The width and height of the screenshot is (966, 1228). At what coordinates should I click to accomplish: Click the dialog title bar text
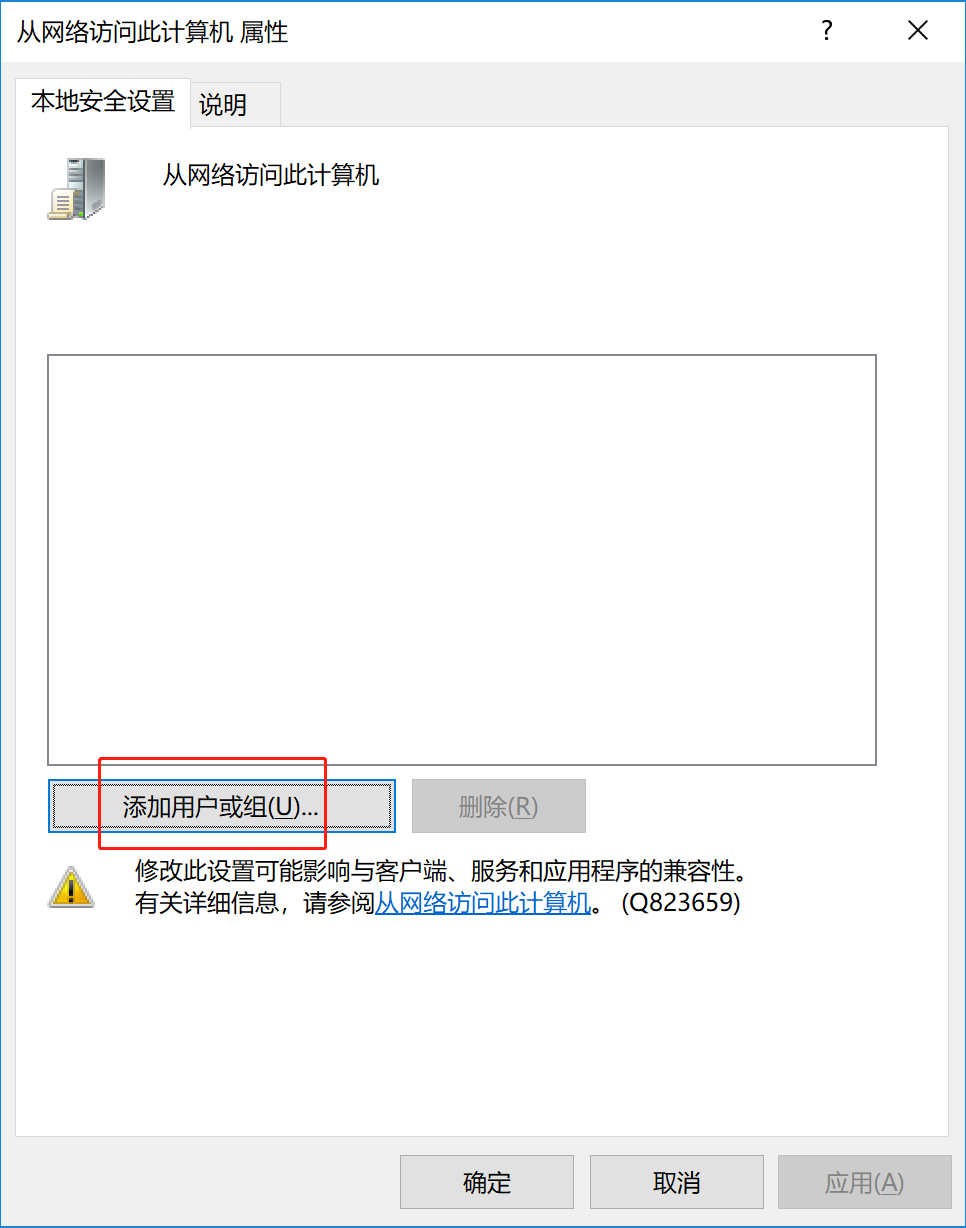click(153, 32)
